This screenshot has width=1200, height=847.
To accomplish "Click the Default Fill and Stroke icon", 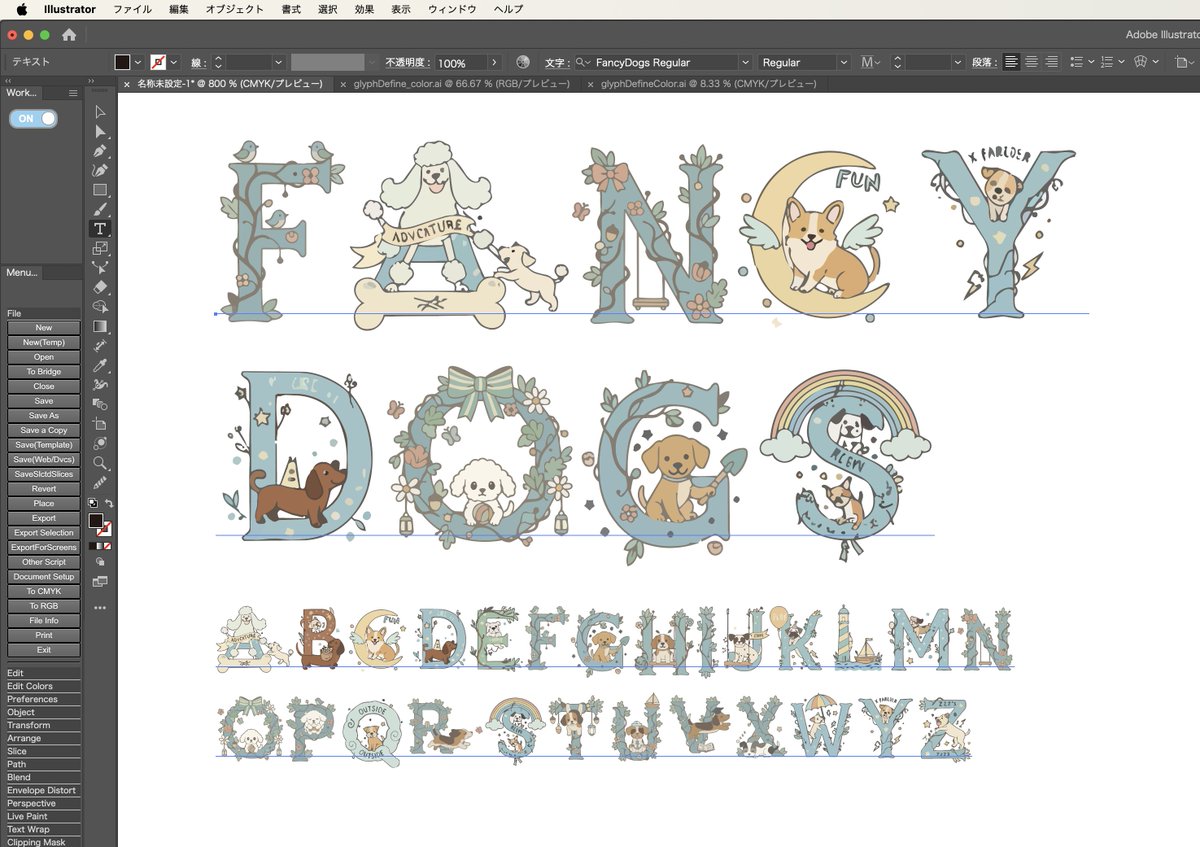I will click(x=92, y=503).
